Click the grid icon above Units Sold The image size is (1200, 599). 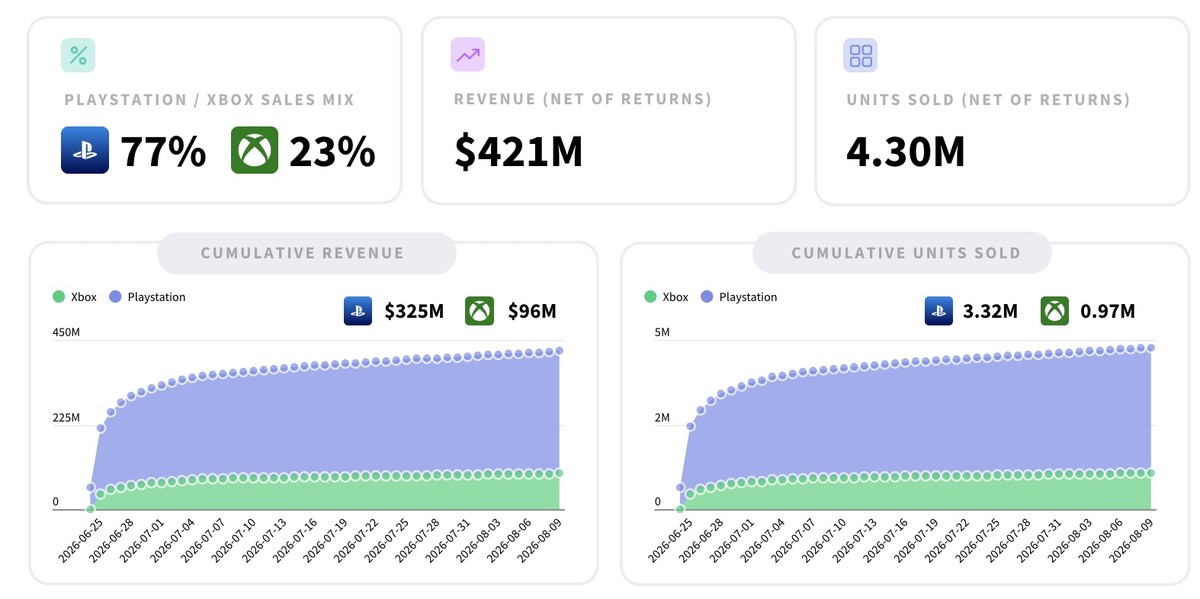860,55
